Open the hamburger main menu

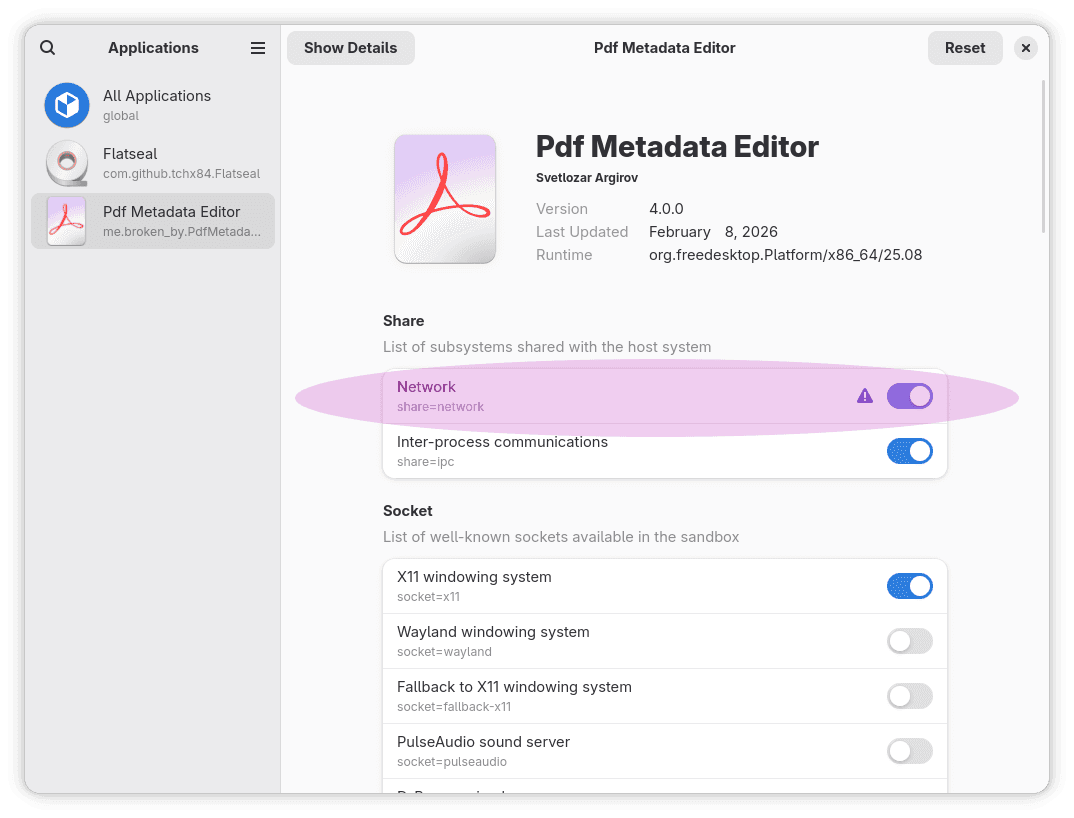pyautogui.click(x=258, y=48)
